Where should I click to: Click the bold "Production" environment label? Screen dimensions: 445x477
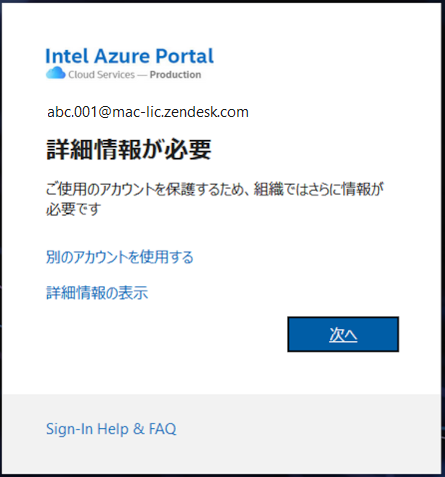point(175,75)
